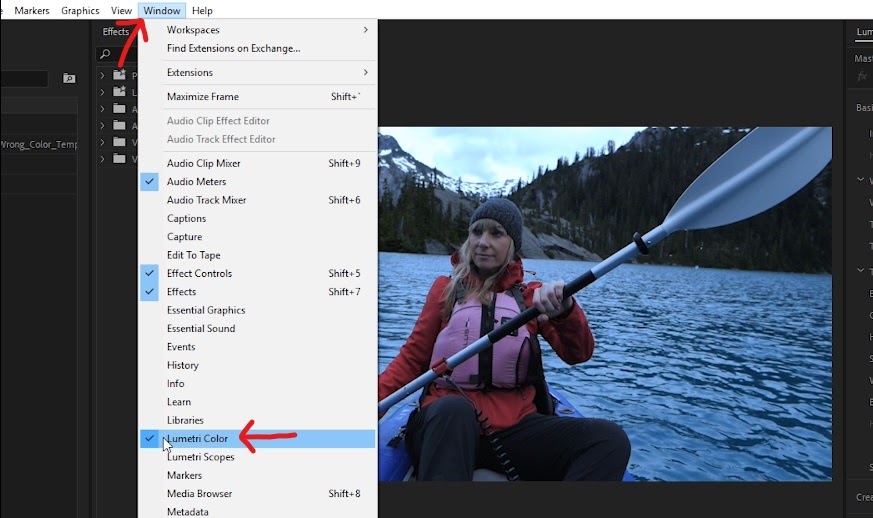Expand the Lumetri Presets folder chevron
This screenshot has width=873, height=518.
point(102,92)
